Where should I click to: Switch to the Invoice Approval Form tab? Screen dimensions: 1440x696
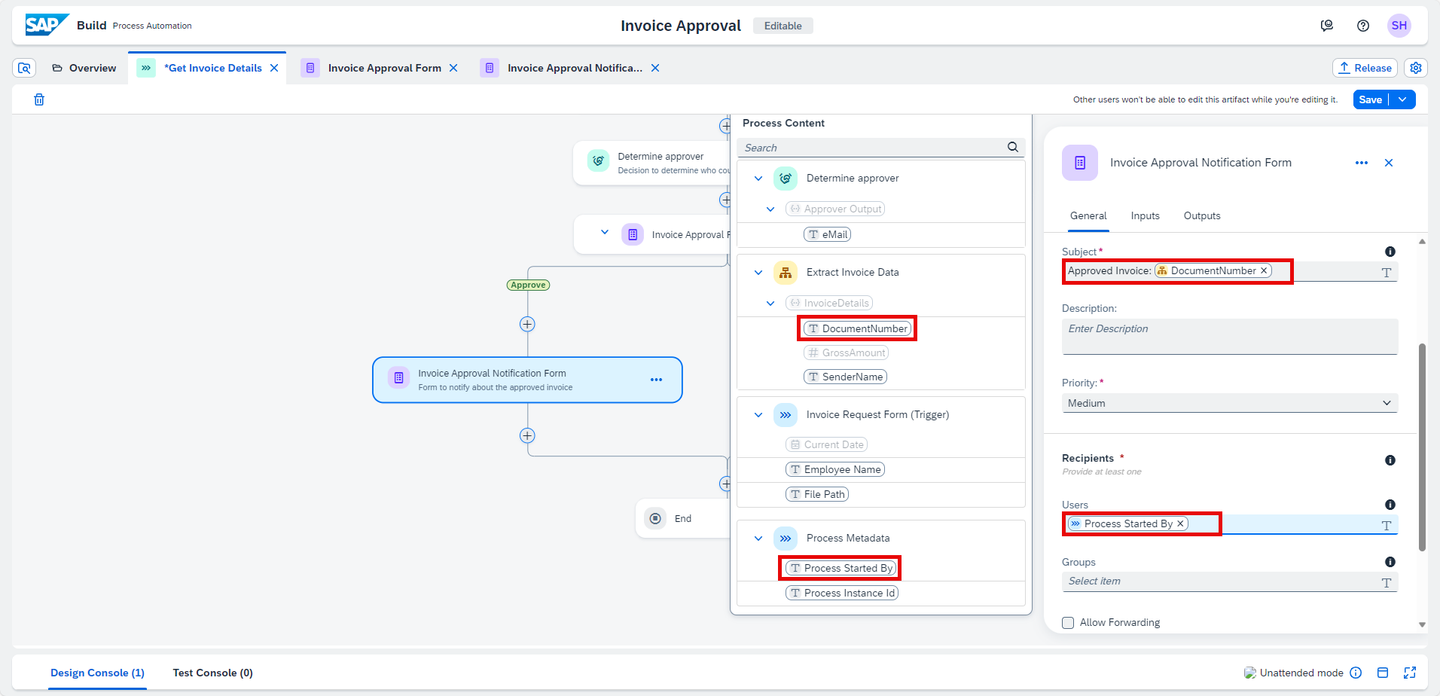(384, 68)
